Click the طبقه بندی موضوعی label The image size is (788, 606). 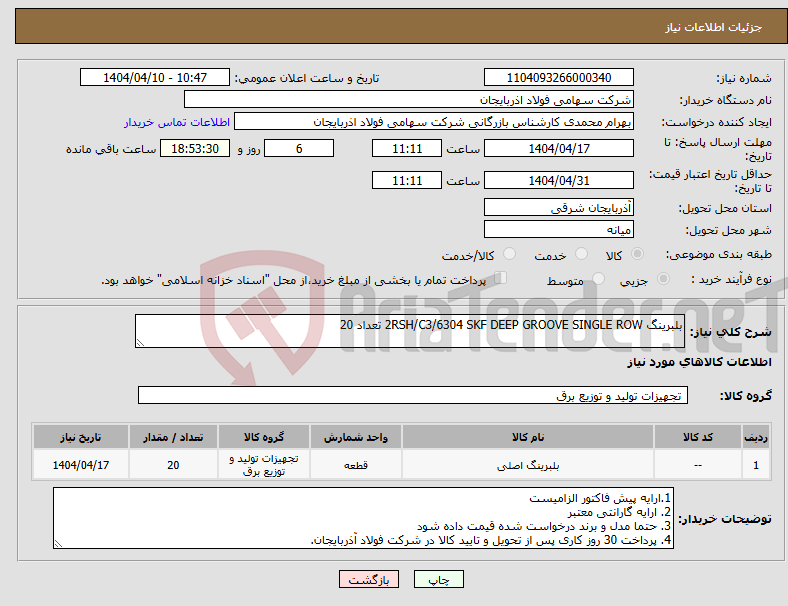coord(719,255)
